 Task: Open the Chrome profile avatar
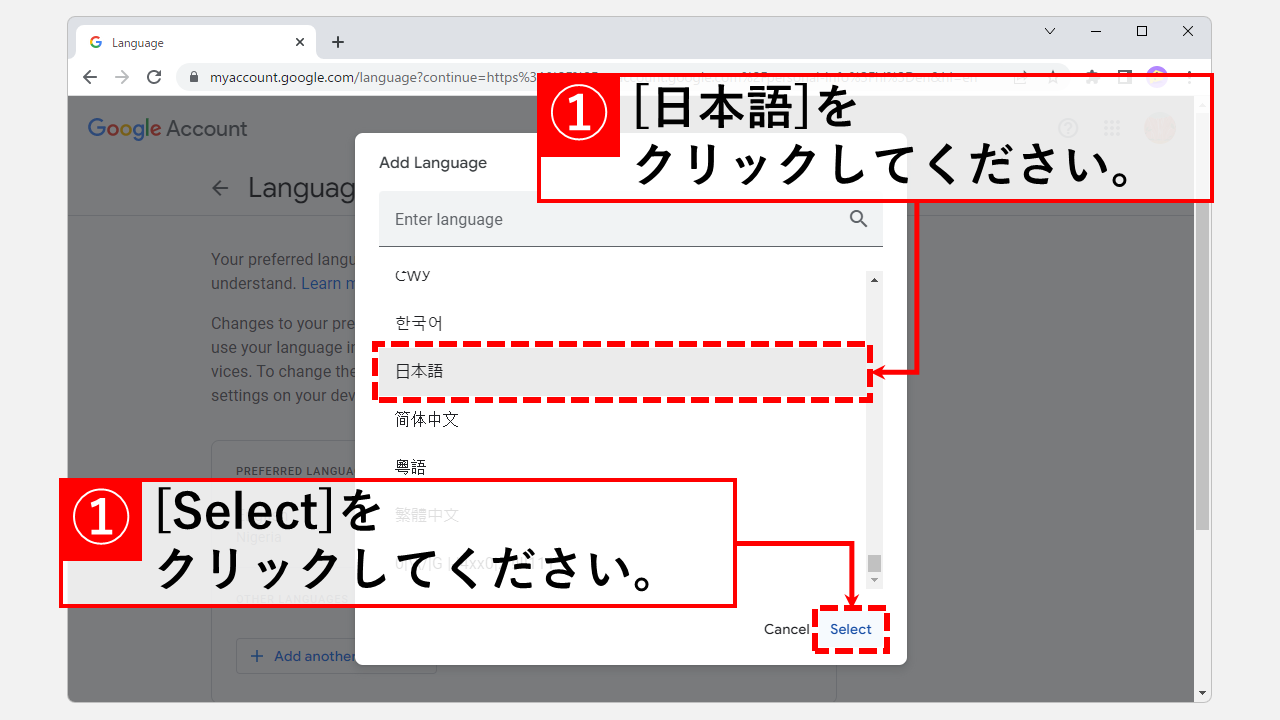point(1157,76)
